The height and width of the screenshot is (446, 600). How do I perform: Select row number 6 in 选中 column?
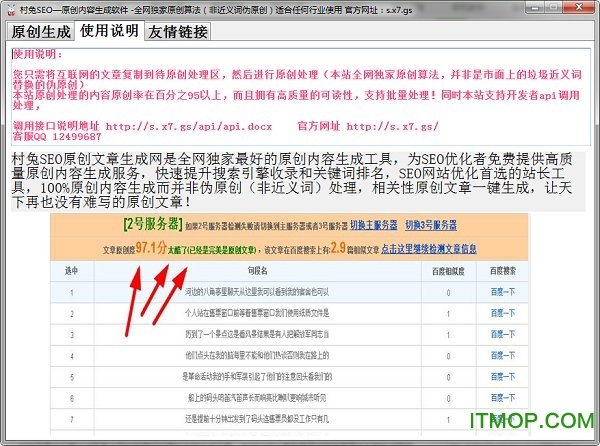click(x=72, y=399)
